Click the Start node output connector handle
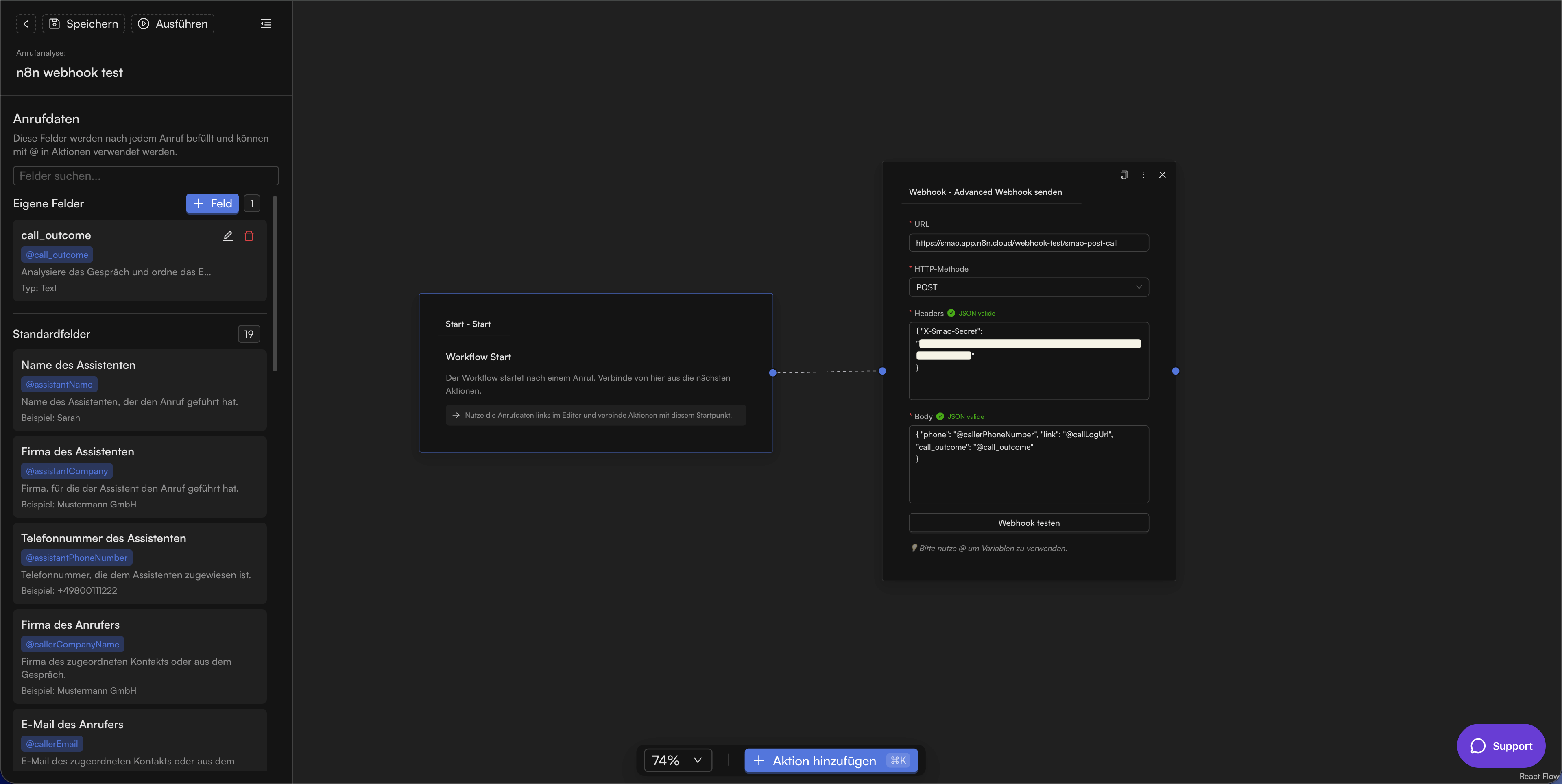This screenshot has height=784, width=1562. pos(772,372)
